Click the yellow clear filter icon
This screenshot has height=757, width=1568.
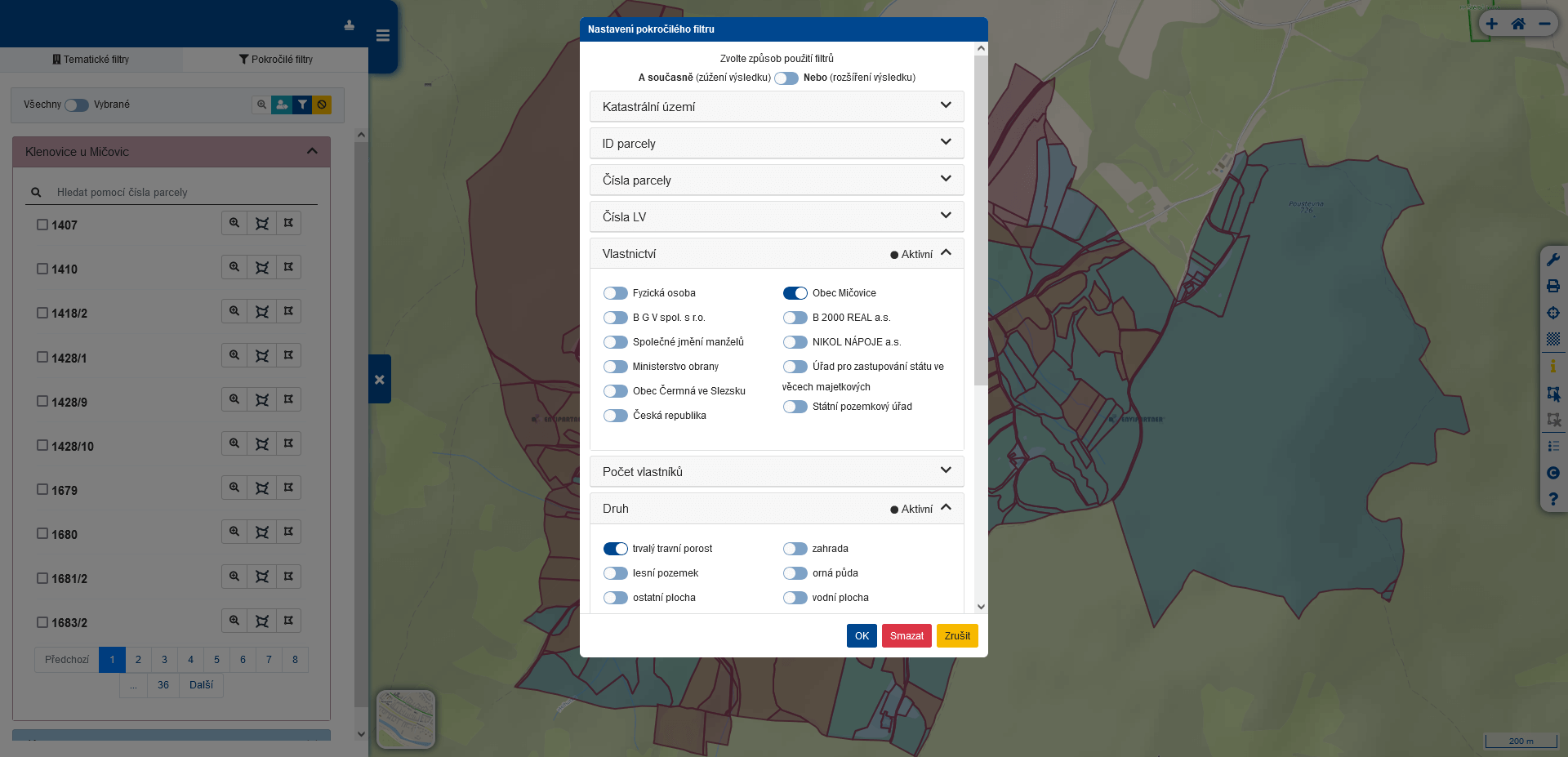coord(323,105)
